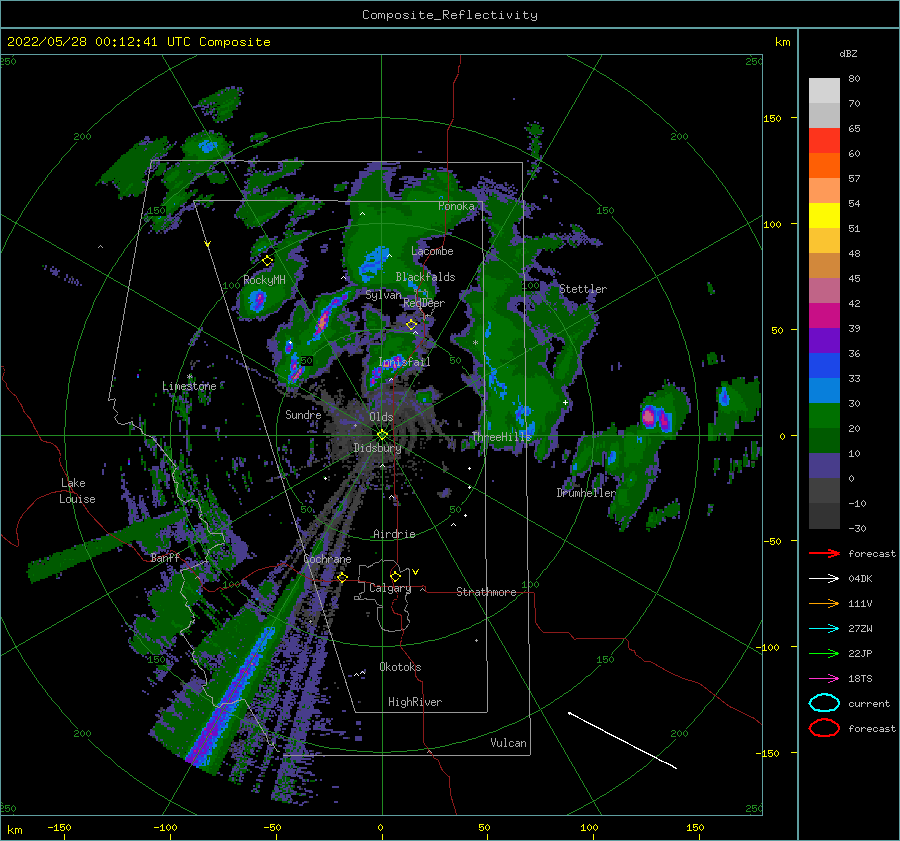Click the Lacombe city label
The width and height of the screenshot is (900, 841).
432,251
